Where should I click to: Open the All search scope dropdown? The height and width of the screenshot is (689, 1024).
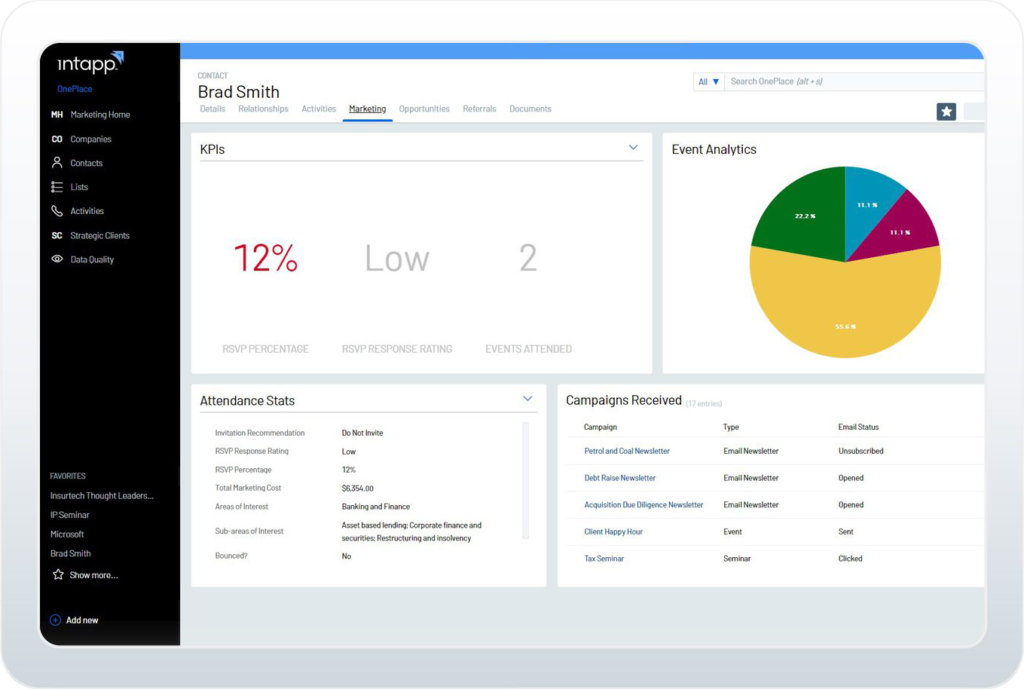708,81
